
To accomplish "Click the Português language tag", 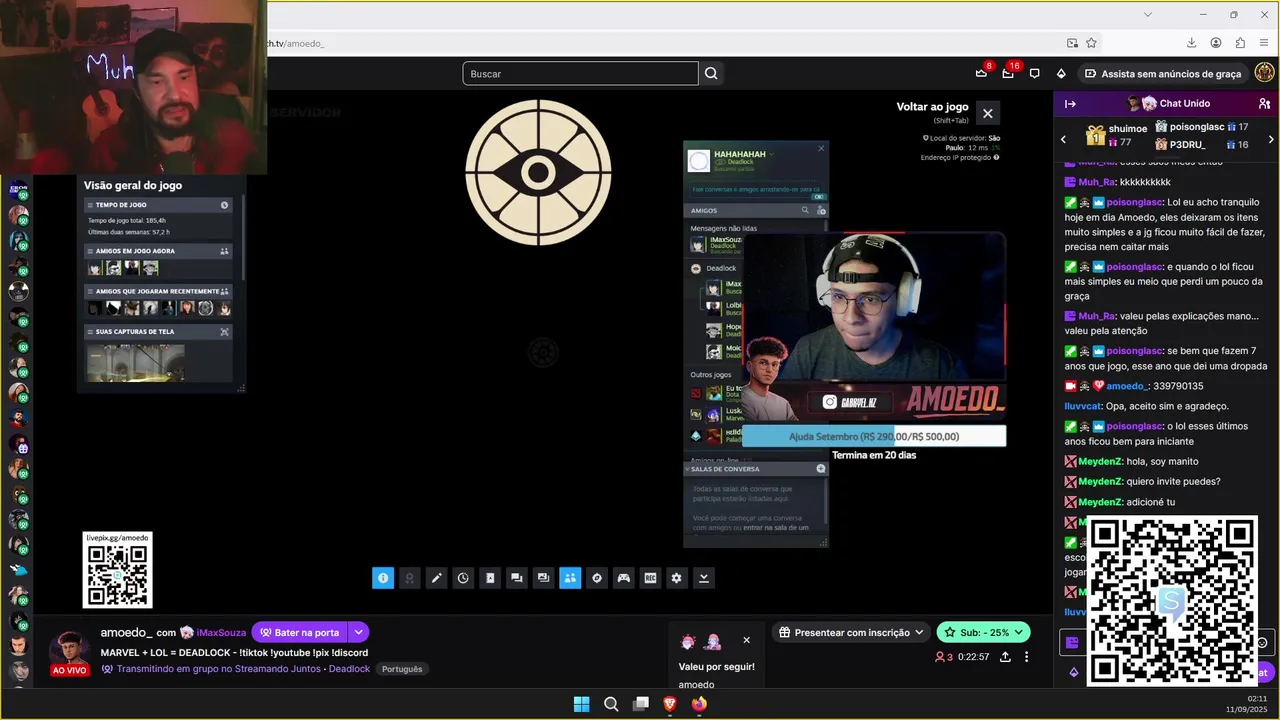I will 402,669.
